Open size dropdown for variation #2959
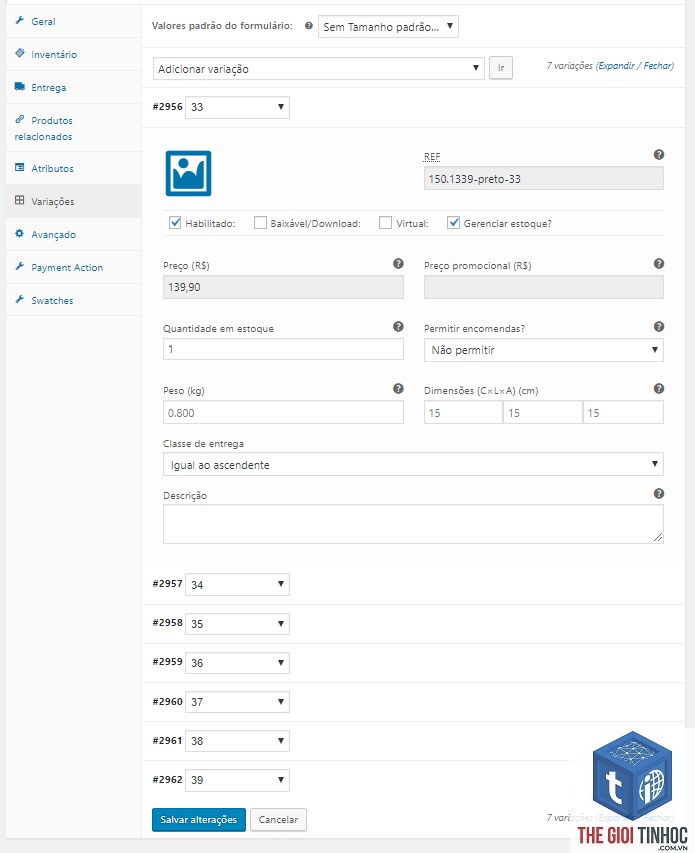Screen dimensions: 695x853 coord(237,663)
